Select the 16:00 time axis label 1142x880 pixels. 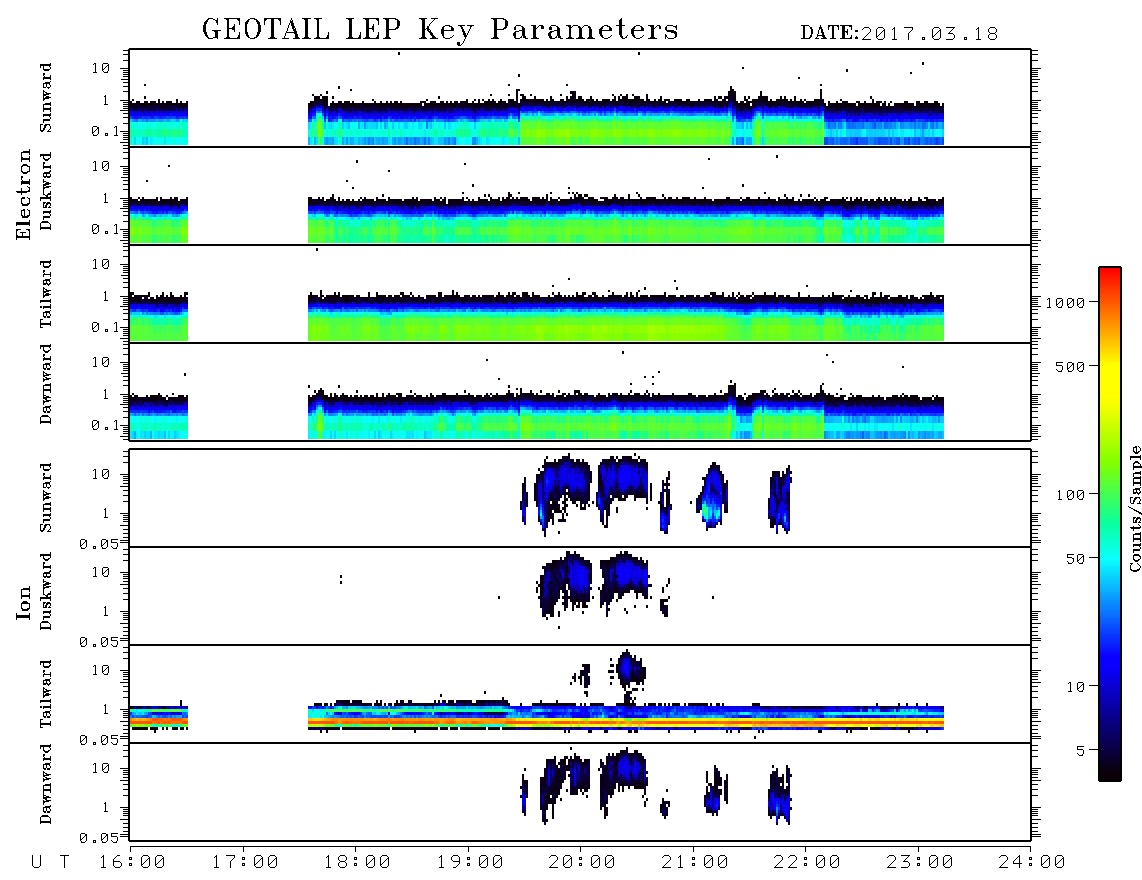pyautogui.click(x=133, y=862)
